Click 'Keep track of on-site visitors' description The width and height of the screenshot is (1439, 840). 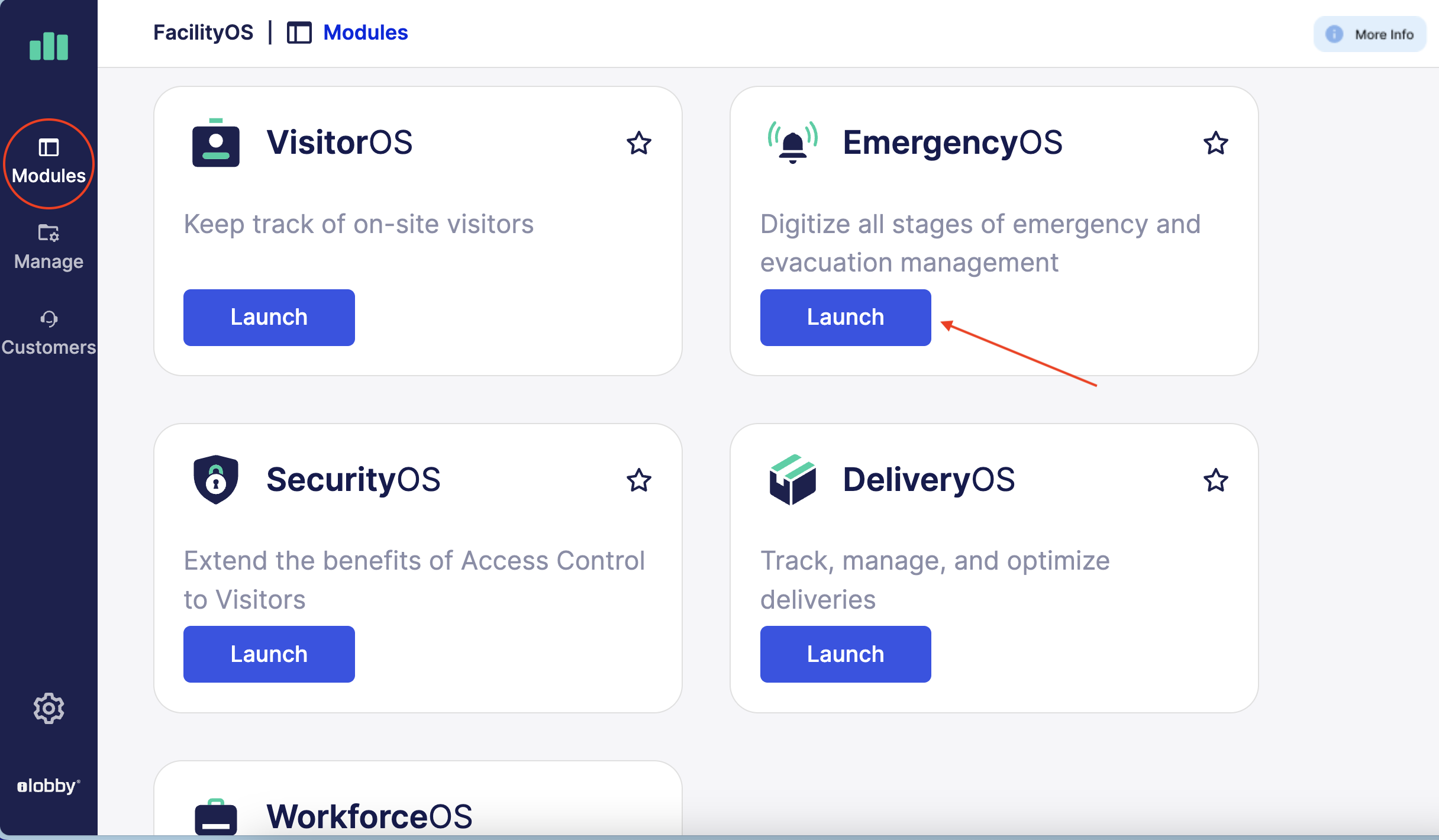tap(359, 224)
